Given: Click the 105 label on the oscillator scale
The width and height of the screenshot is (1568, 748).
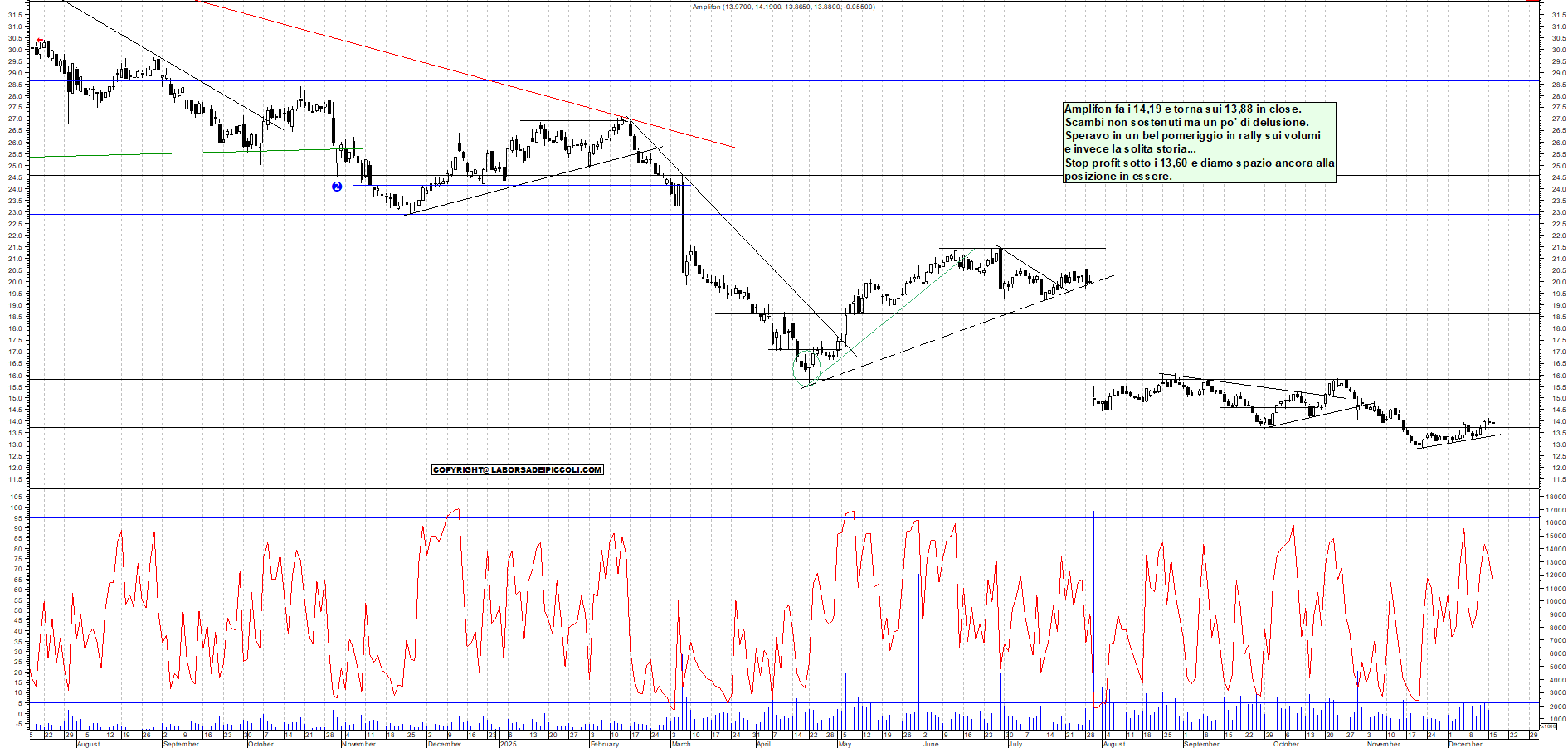Looking at the screenshot, I should click(16, 497).
